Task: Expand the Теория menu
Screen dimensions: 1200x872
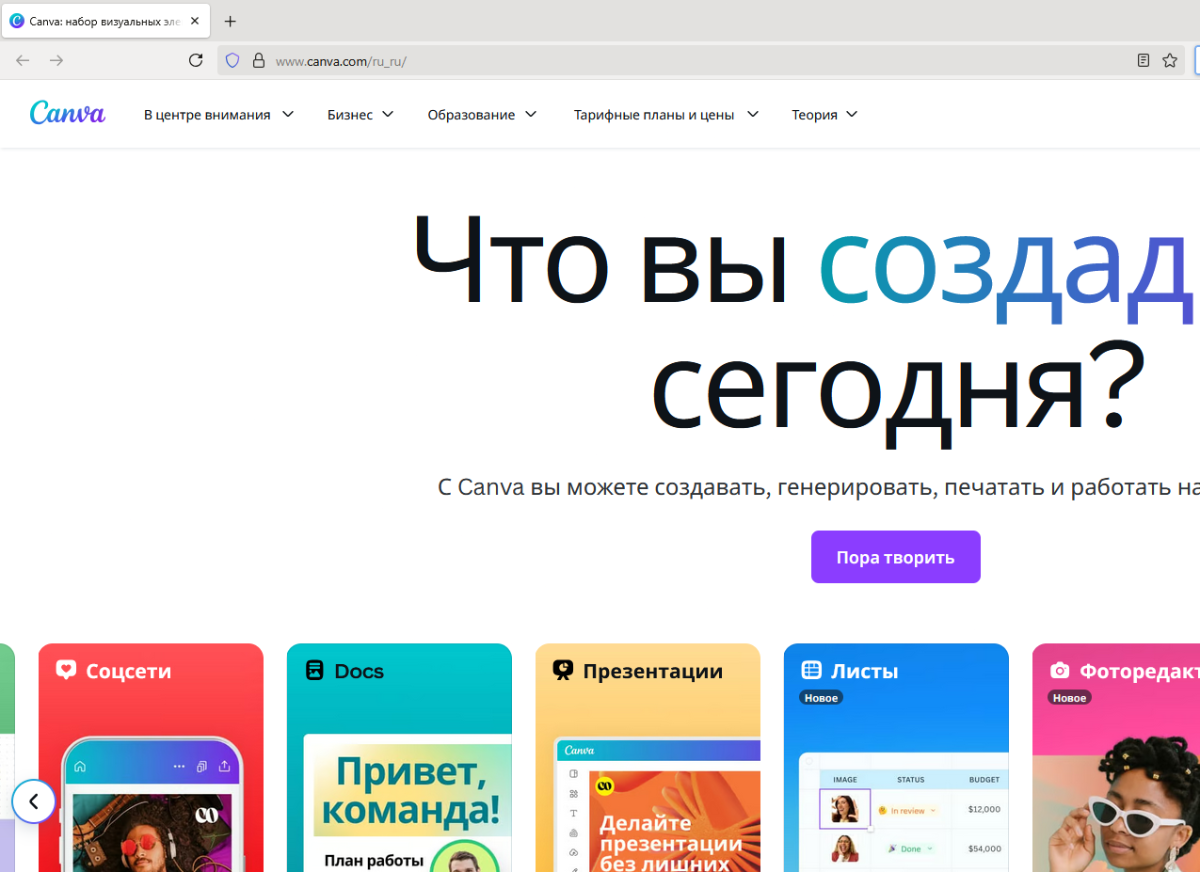Action: (x=825, y=115)
